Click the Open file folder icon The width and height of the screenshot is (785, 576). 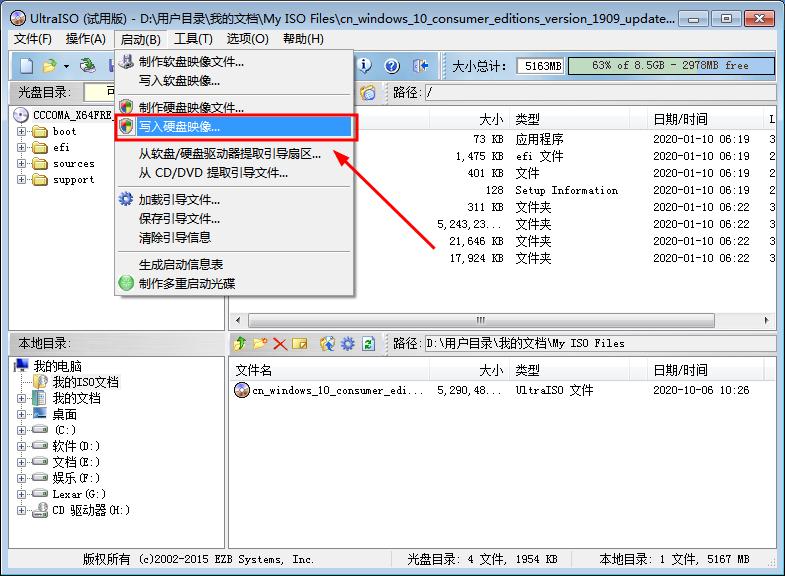50,66
